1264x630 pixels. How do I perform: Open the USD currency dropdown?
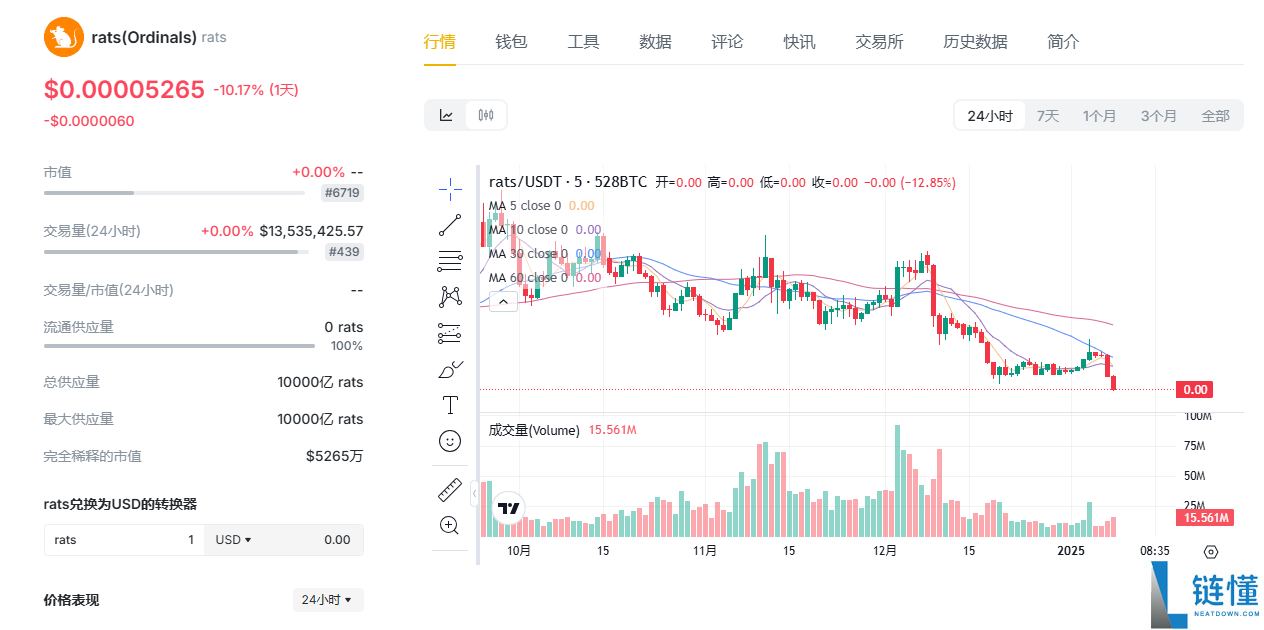(x=233, y=540)
